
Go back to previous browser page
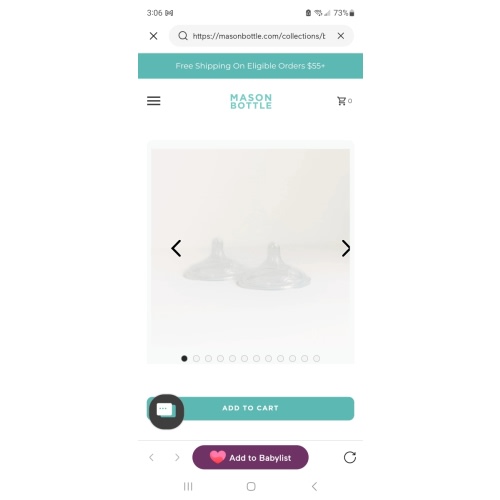pos(152,457)
